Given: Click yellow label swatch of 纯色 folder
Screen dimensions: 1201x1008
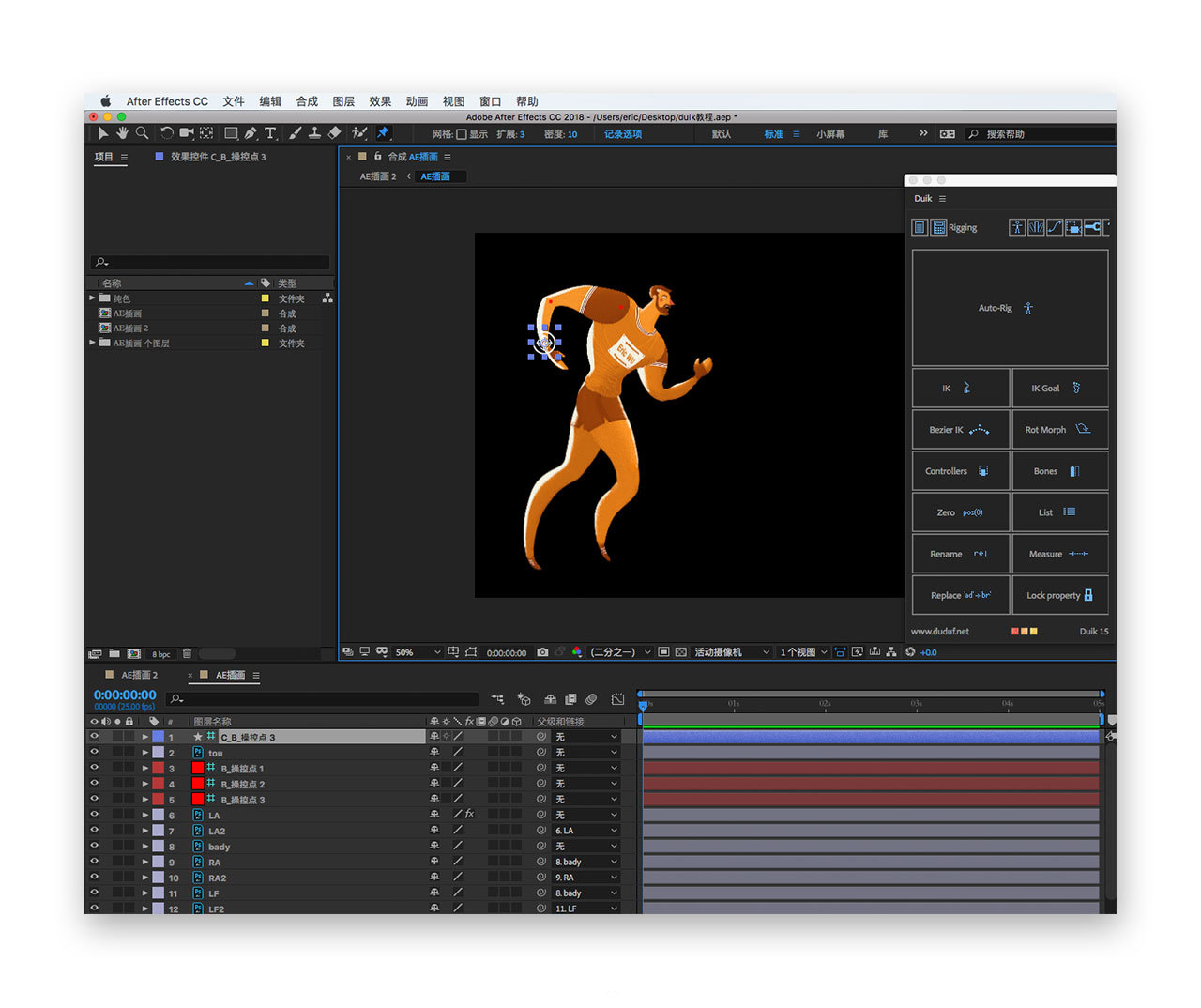Looking at the screenshot, I should (265, 298).
